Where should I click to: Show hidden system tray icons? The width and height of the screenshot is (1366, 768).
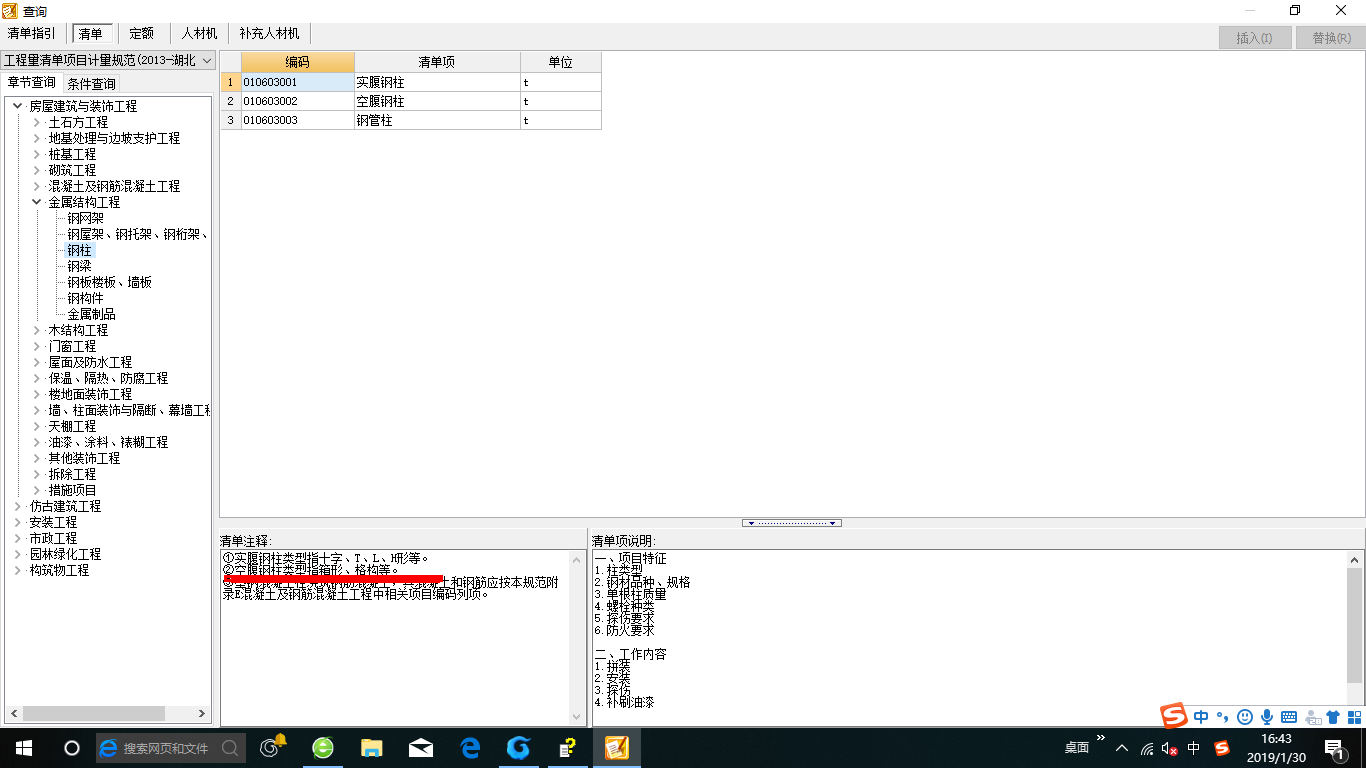(x=1122, y=748)
